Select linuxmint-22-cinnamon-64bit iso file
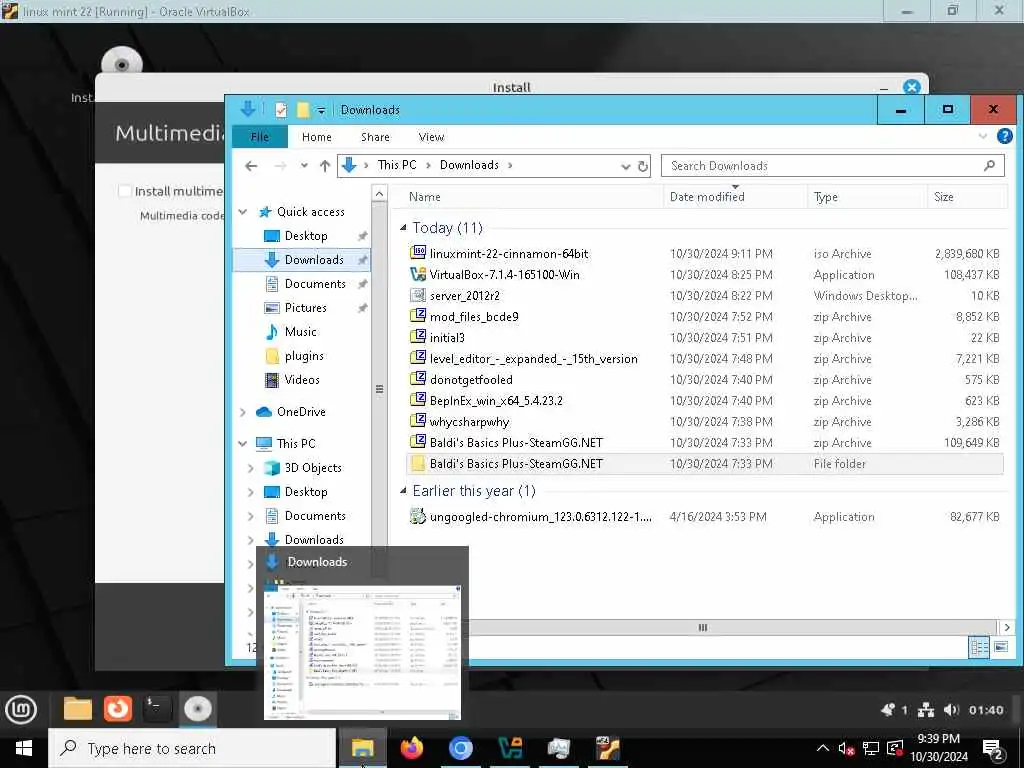Viewport: 1024px width, 768px height. click(705, 253)
